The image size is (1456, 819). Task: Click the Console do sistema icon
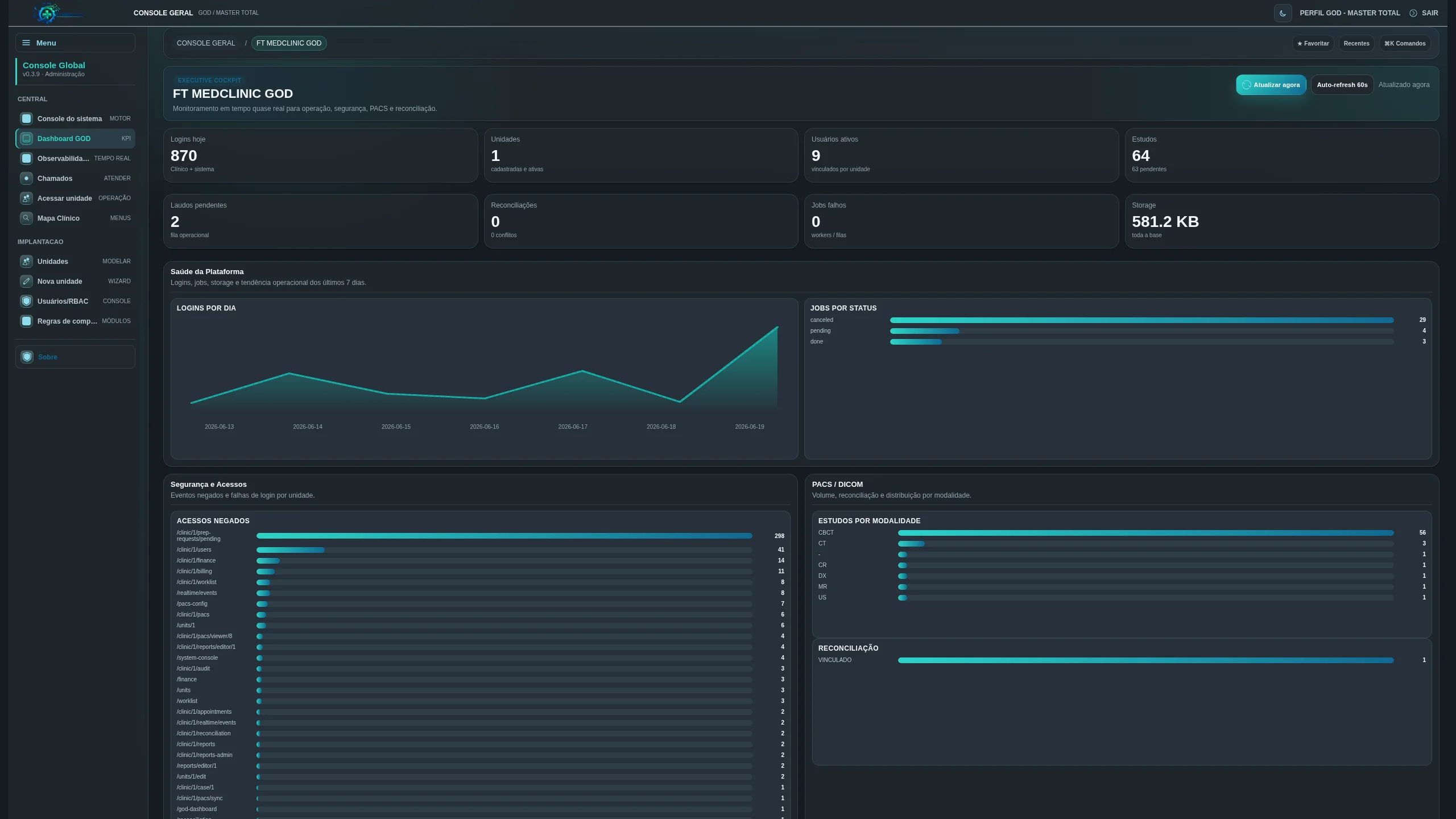coord(26,118)
